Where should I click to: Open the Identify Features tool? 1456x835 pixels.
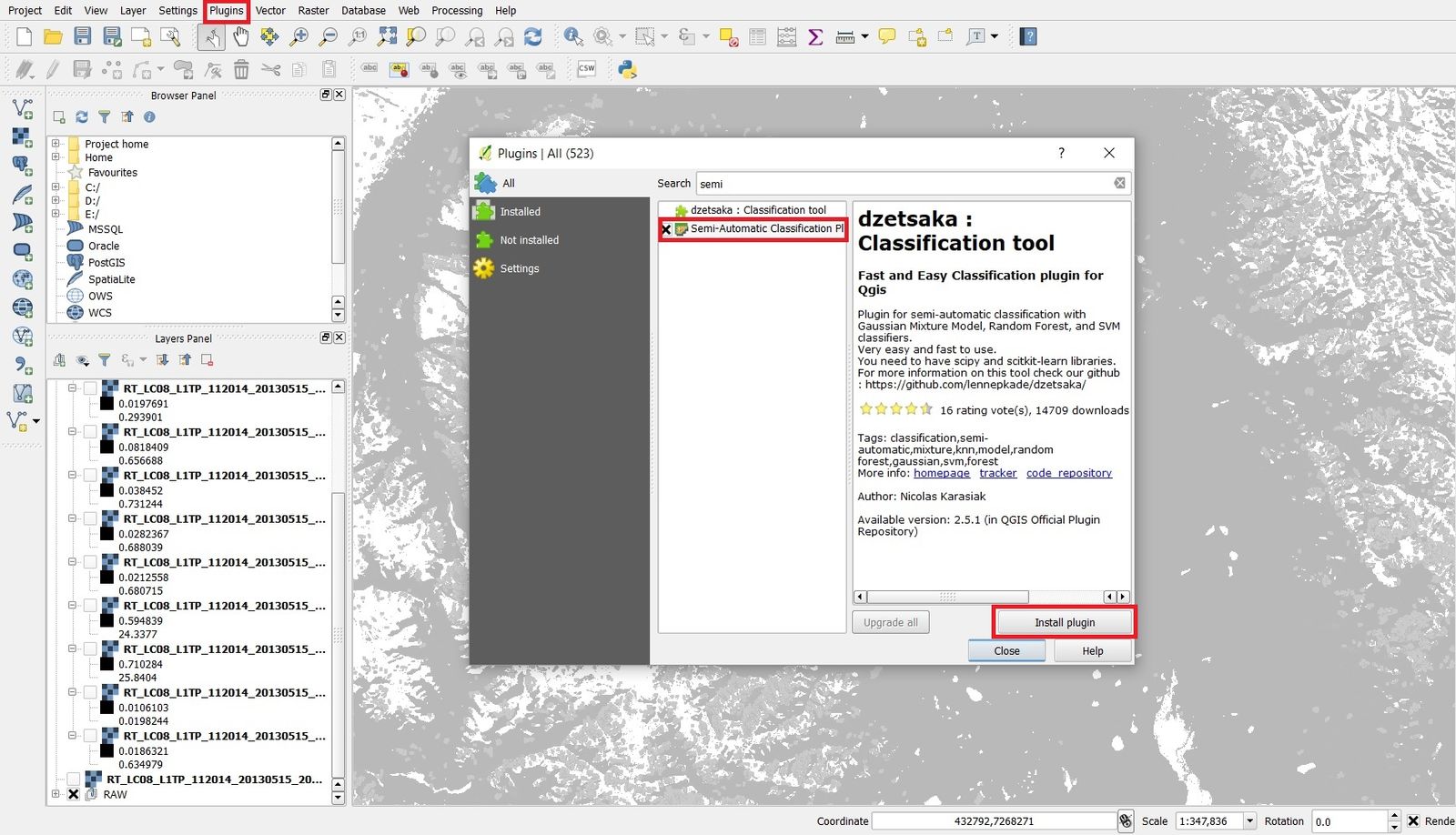573,37
